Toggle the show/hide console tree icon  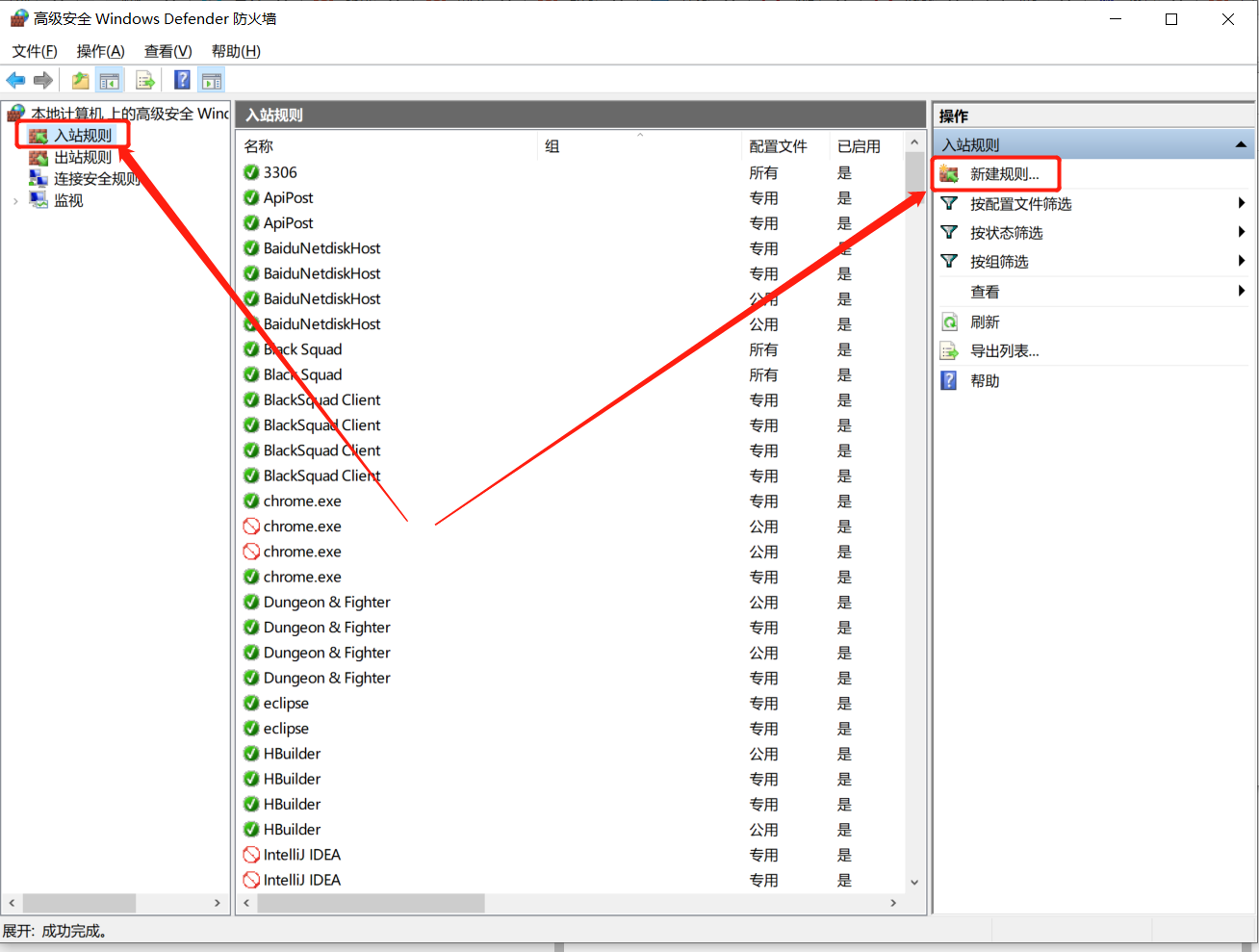[x=110, y=80]
